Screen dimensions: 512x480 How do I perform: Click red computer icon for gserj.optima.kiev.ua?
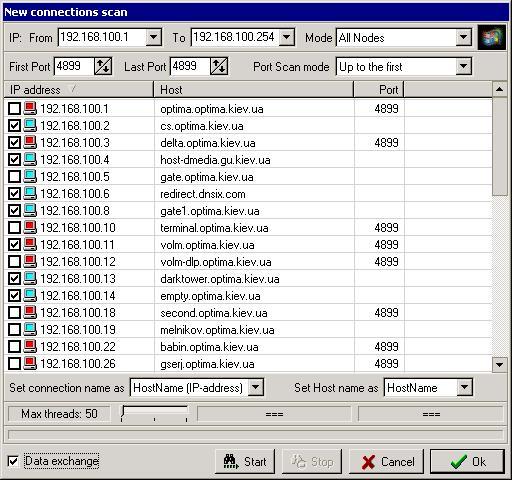[x=30, y=363]
